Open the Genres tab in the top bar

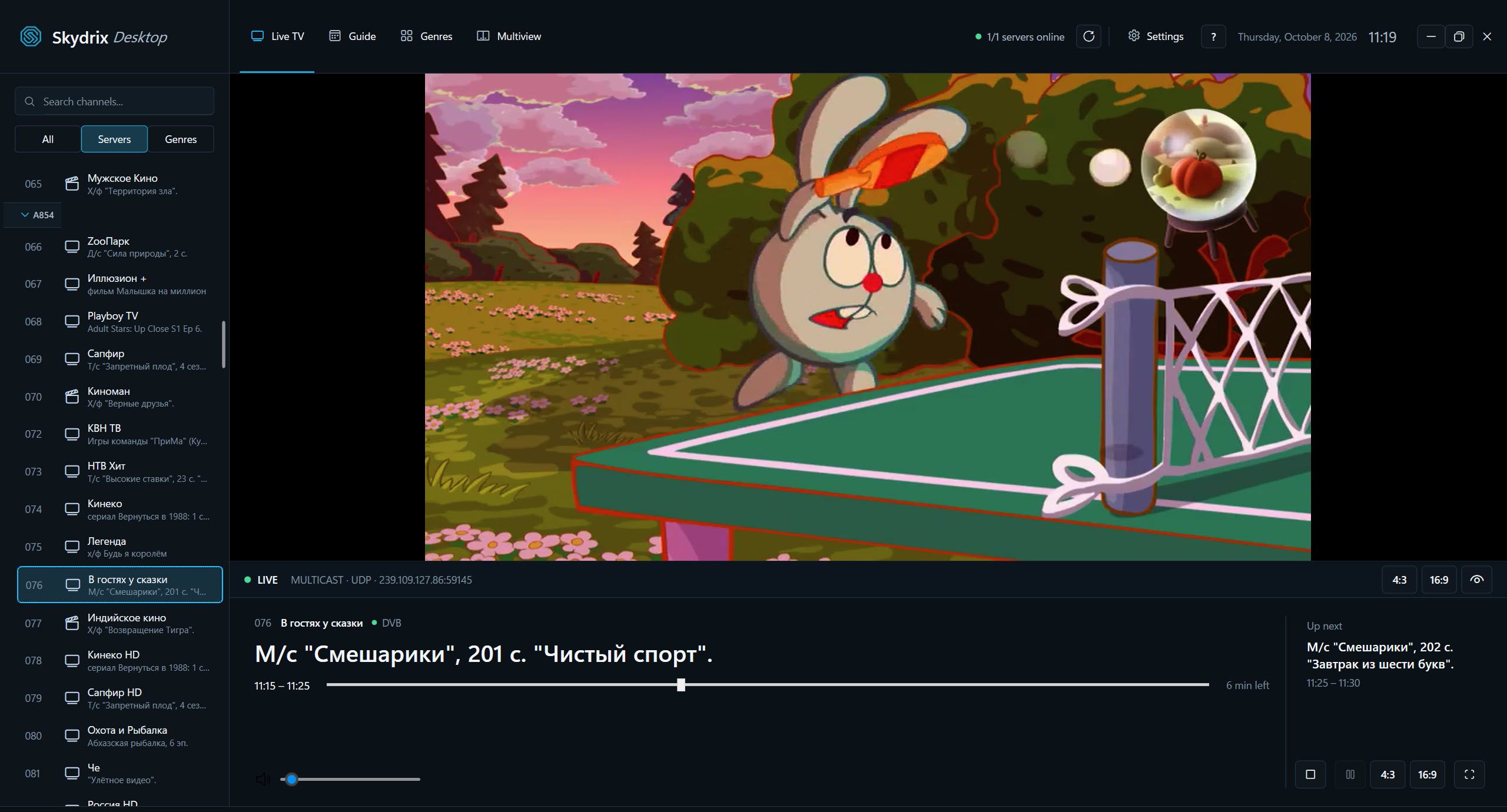pos(426,36)
